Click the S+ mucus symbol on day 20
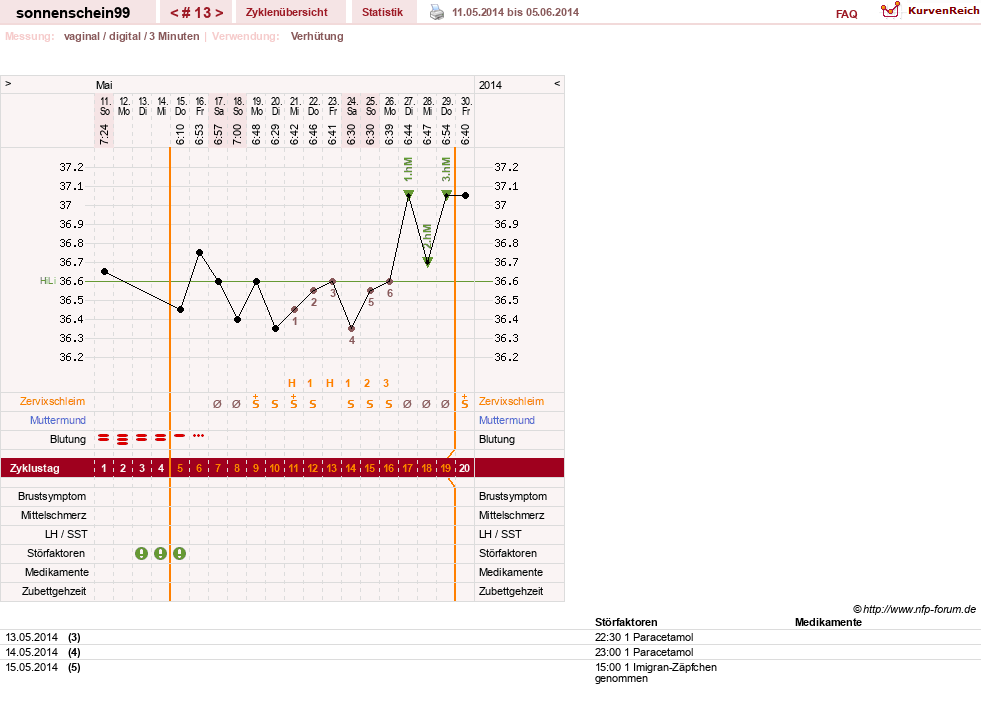 (x=464, y=402)
